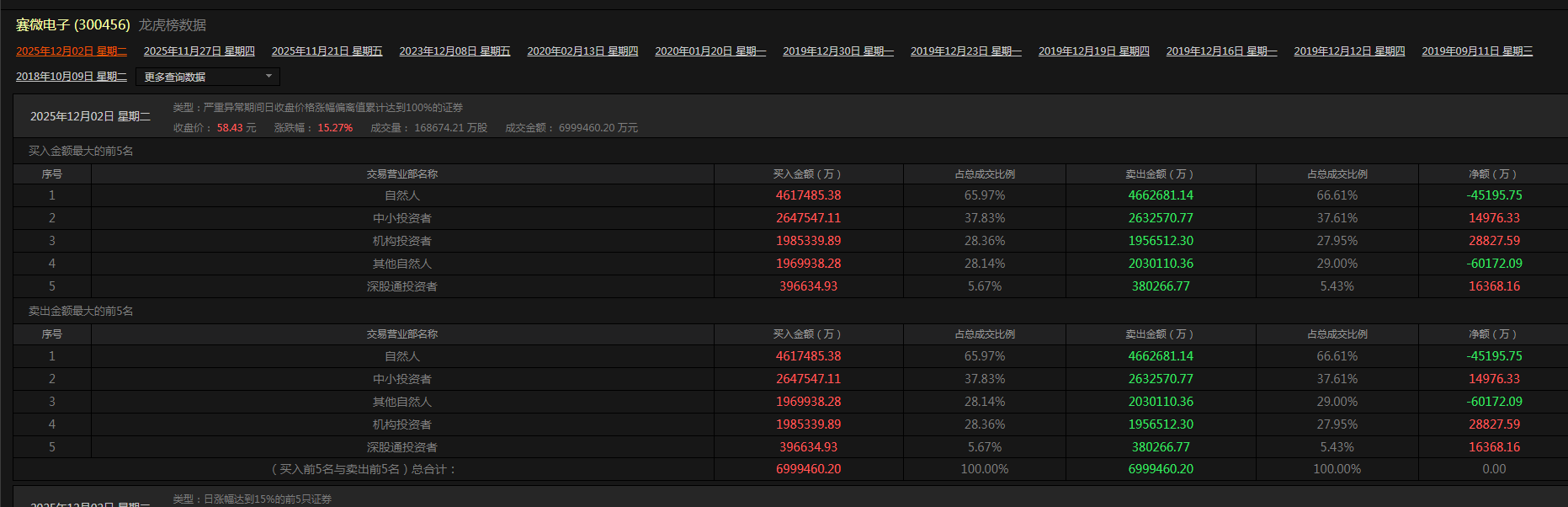
Task: Open the 2025年11月27日 星期四 date link
Action: (199, 51)
